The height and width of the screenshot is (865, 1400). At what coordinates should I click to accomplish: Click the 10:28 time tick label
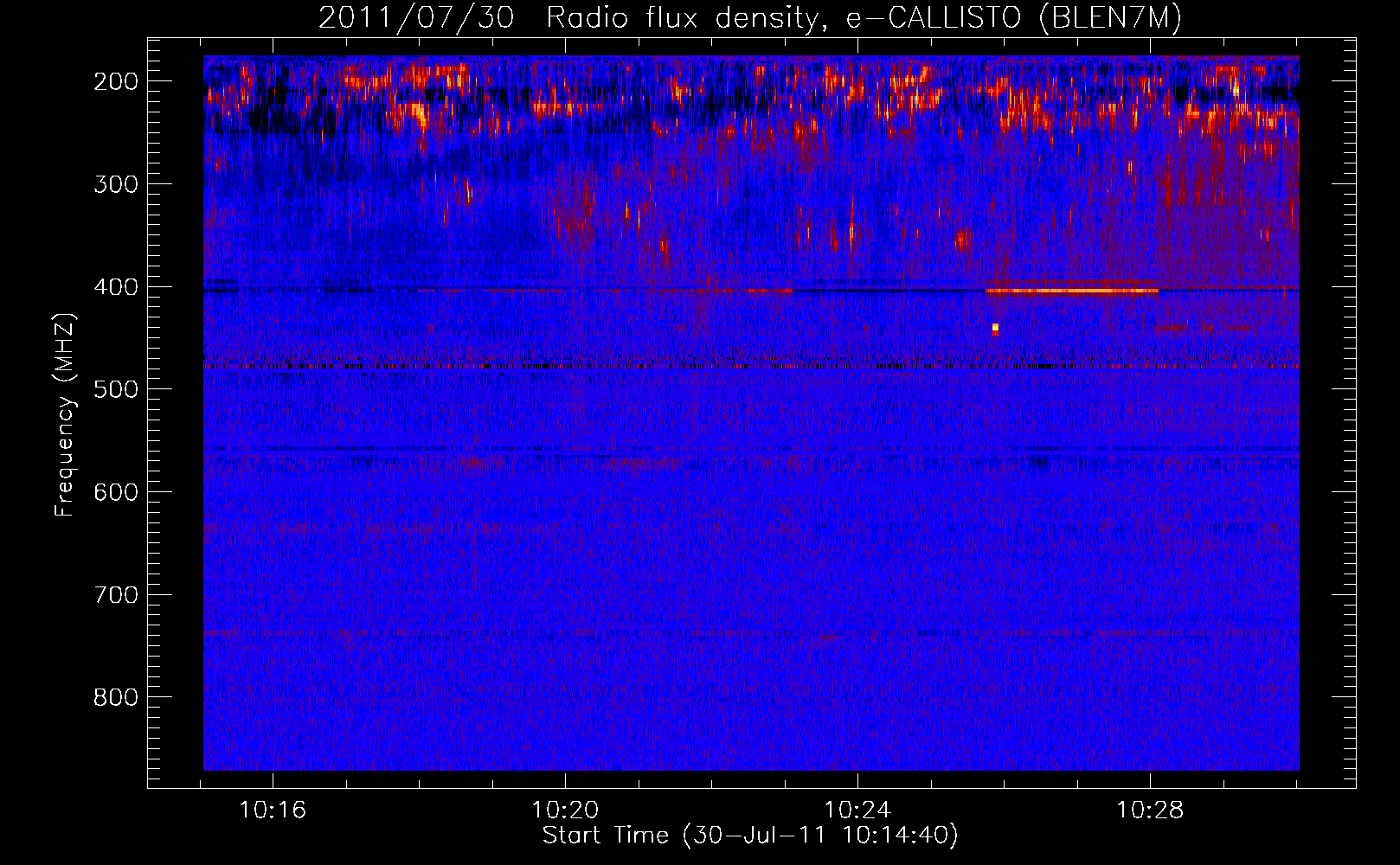click(1150, 811)
